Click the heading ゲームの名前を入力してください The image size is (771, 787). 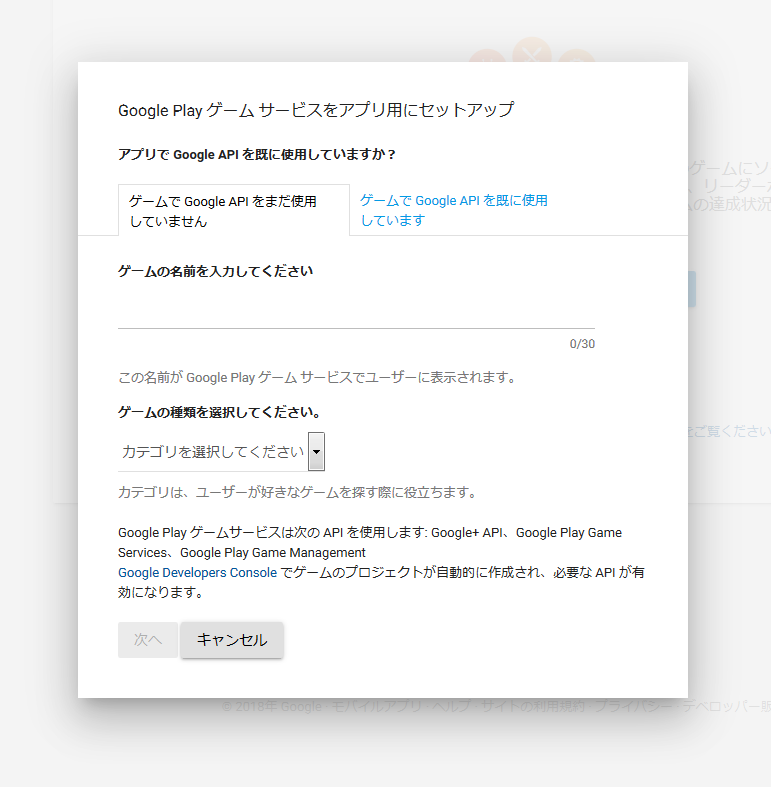tap(215, 272)
